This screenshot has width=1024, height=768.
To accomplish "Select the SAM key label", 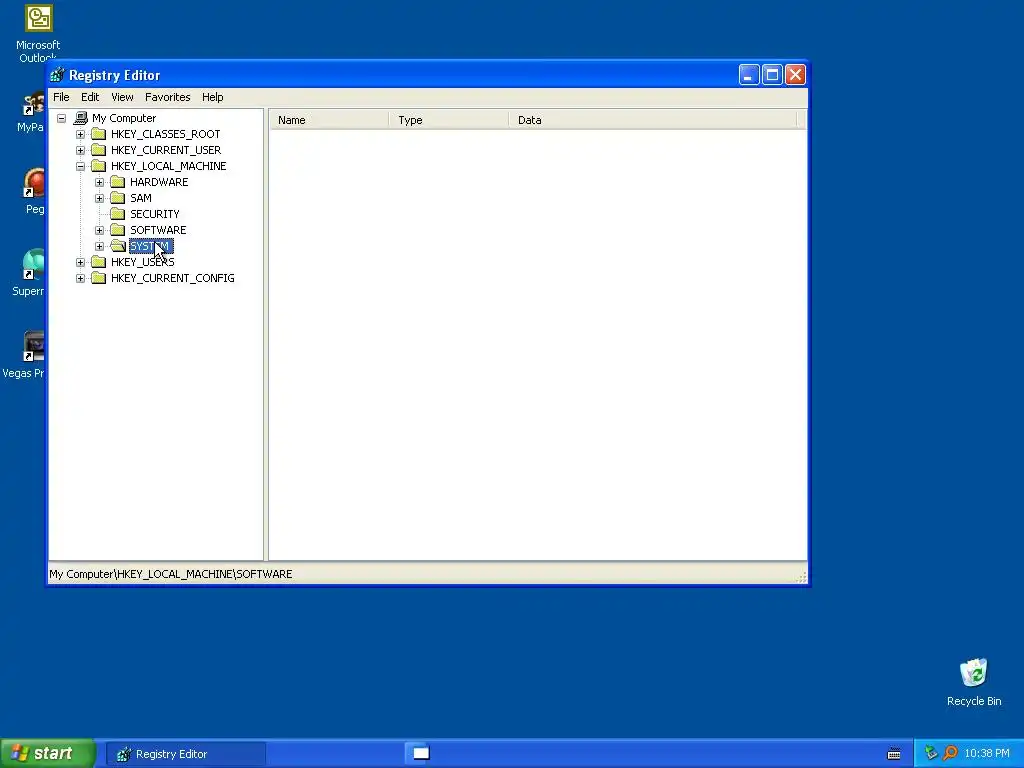I will [140, 198].
